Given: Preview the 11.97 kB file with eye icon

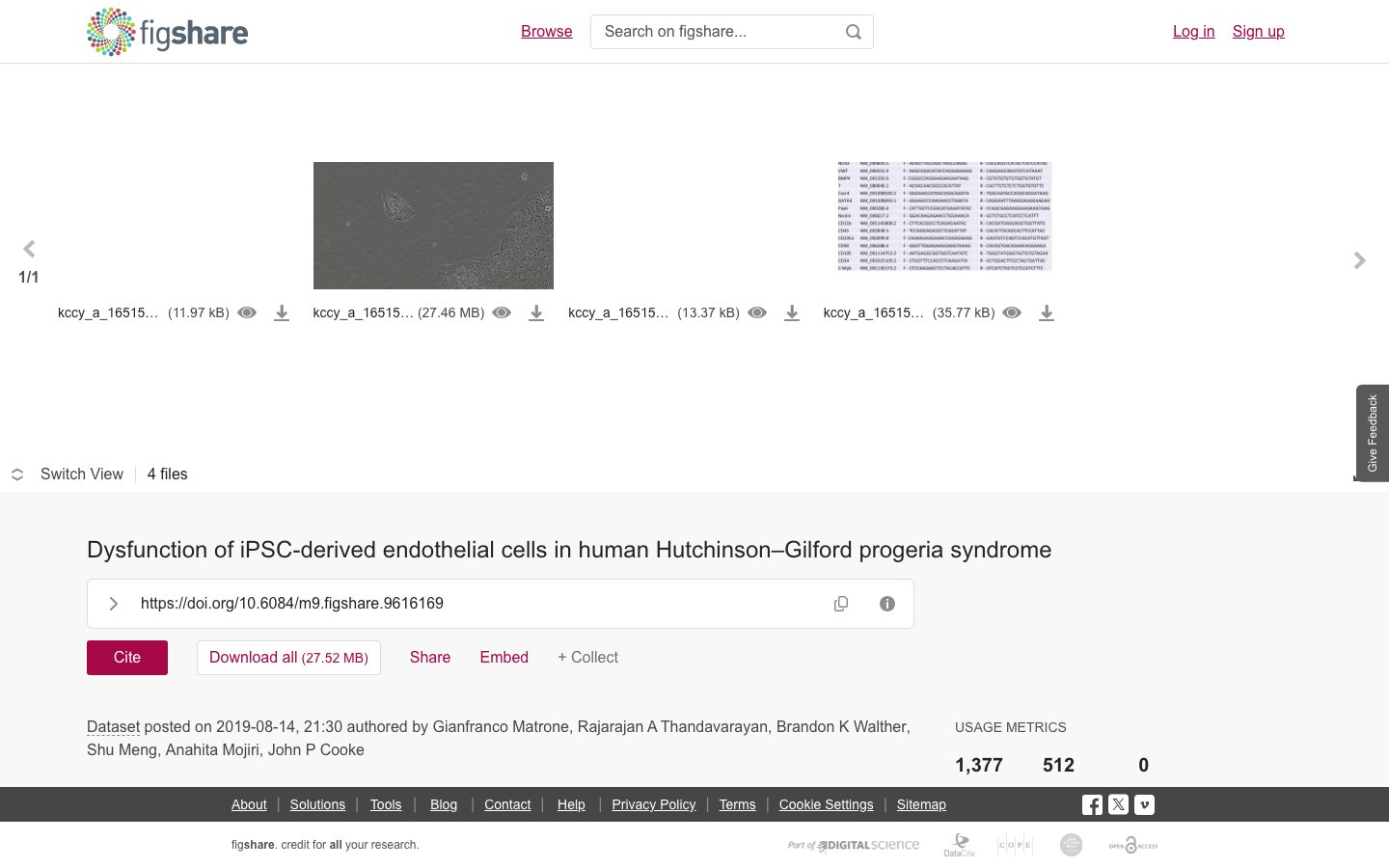Looking at the screenshot, I should [x=247, y=312].
